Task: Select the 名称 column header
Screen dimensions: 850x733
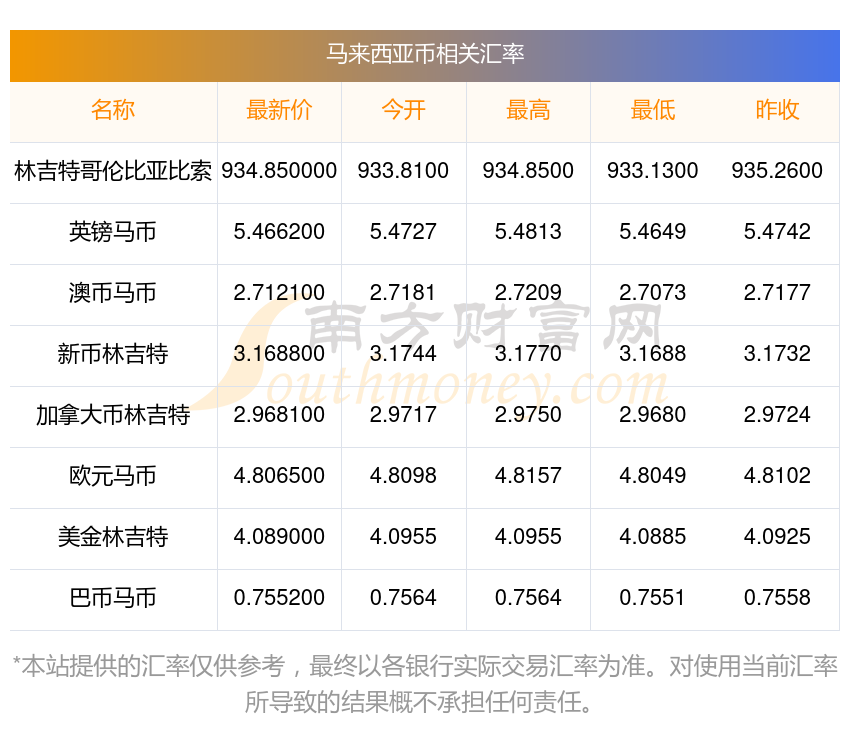Action: [113, 110]
